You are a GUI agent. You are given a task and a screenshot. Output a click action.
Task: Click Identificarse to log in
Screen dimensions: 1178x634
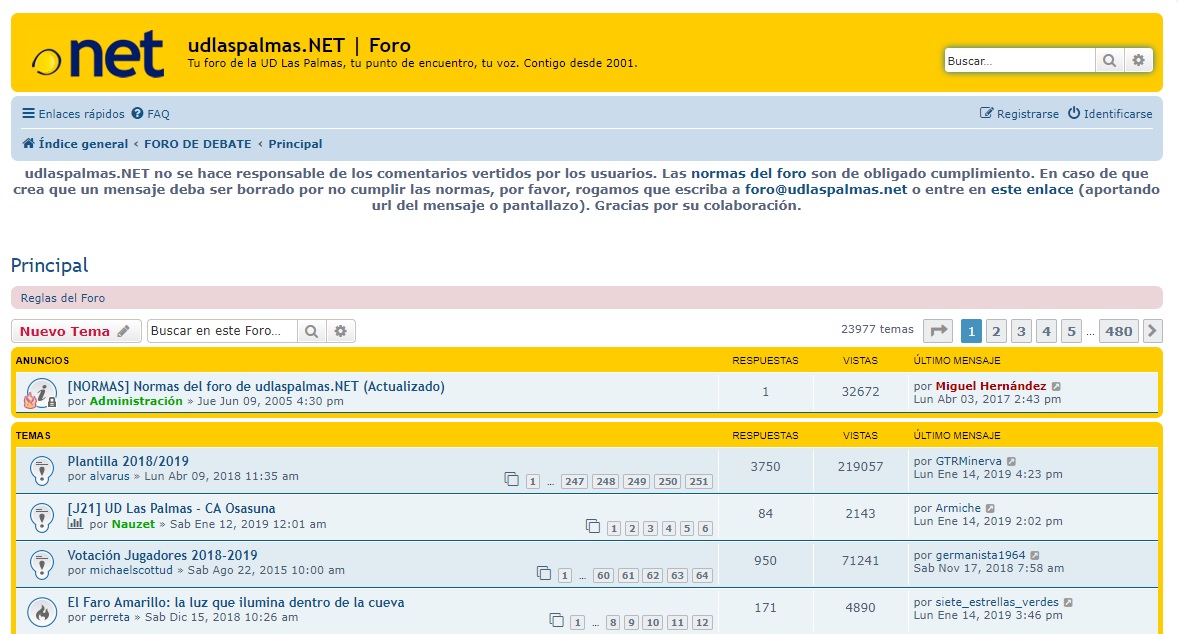tap(1110, 113)
